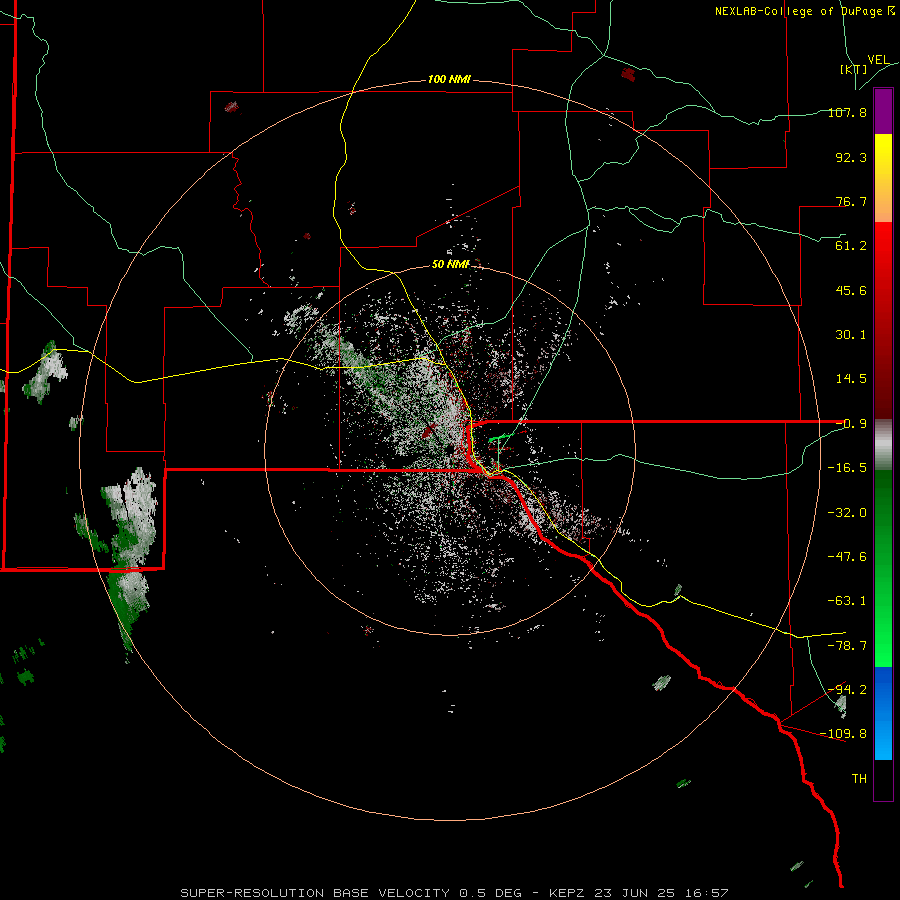Pick the blue segment of velocity color bar
This screenshot has height=900, width=900.
(883, 713)
